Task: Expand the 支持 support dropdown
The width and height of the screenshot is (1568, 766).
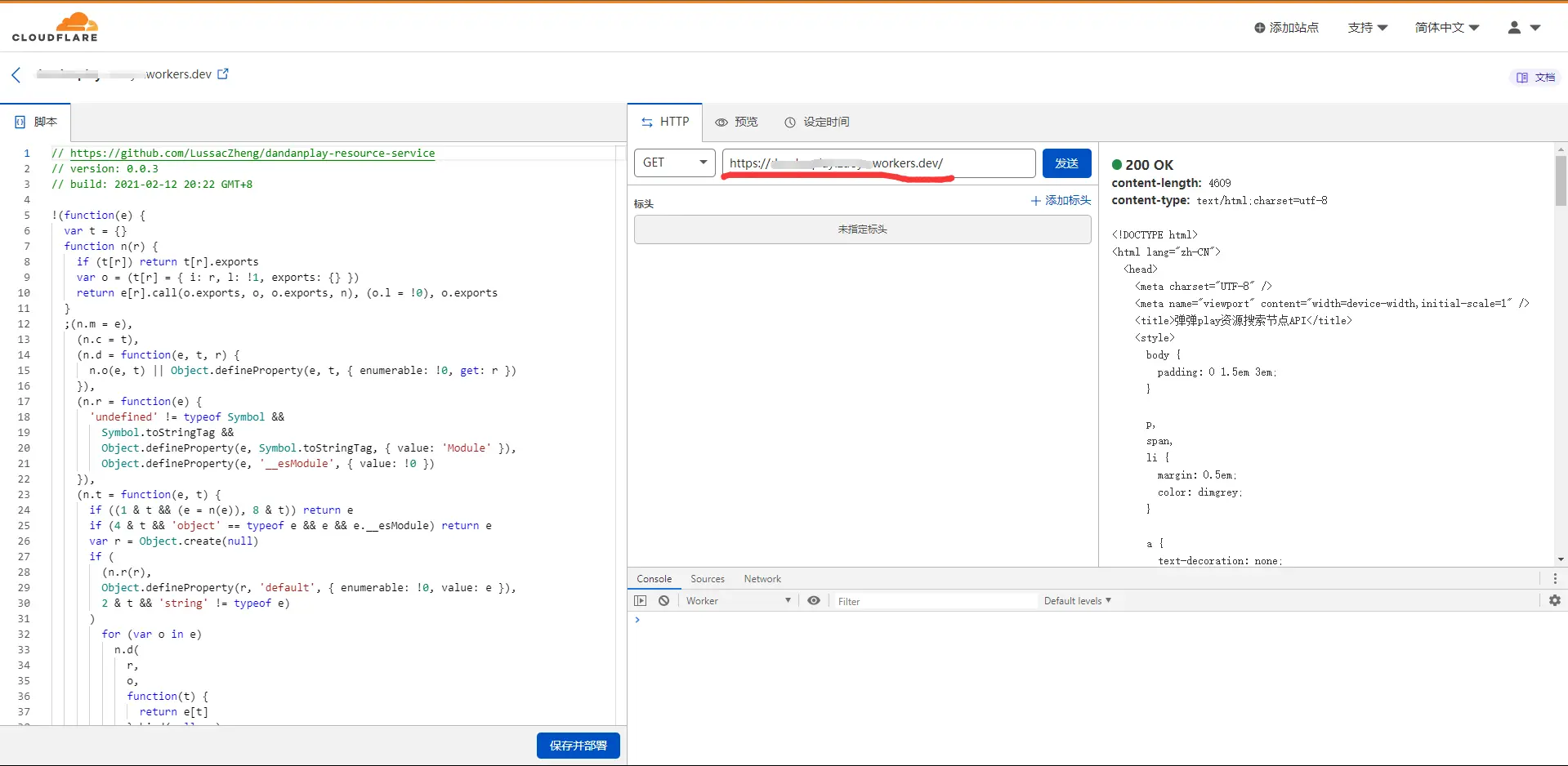Action: point(1367,28)
